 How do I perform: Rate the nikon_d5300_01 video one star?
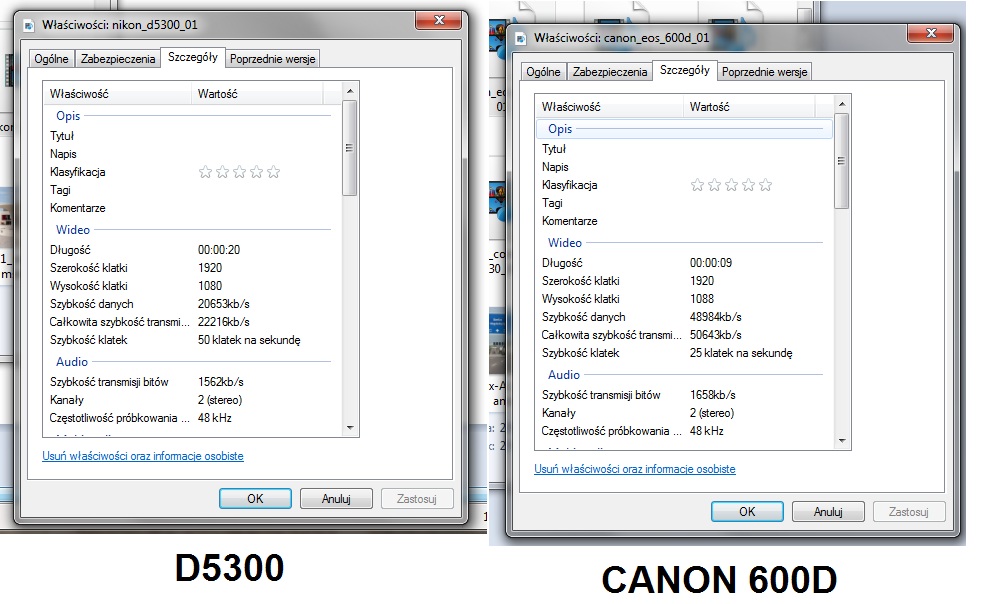pyautogui.click(x=205, y=172)
